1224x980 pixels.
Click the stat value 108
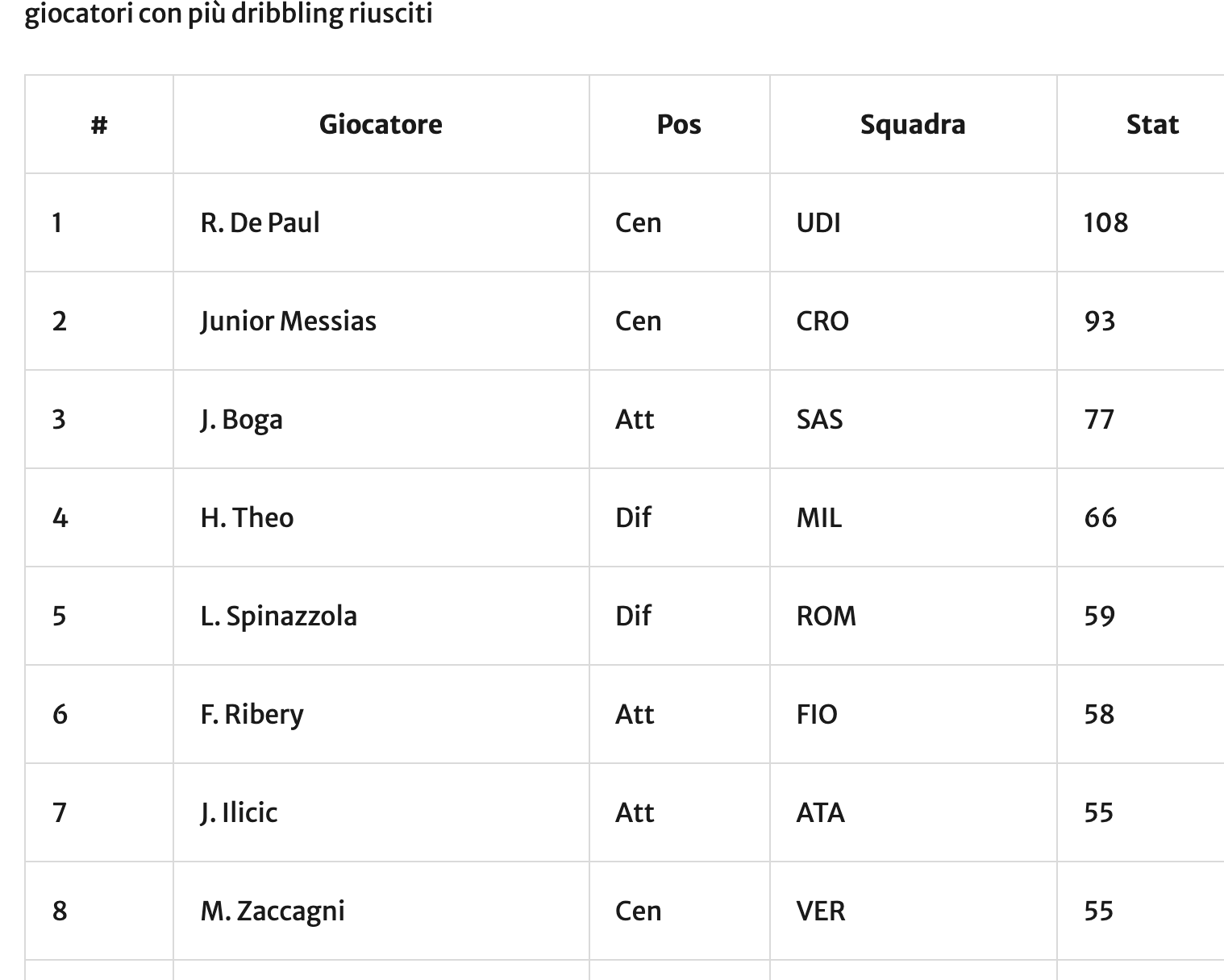(x=1105, y=222)
